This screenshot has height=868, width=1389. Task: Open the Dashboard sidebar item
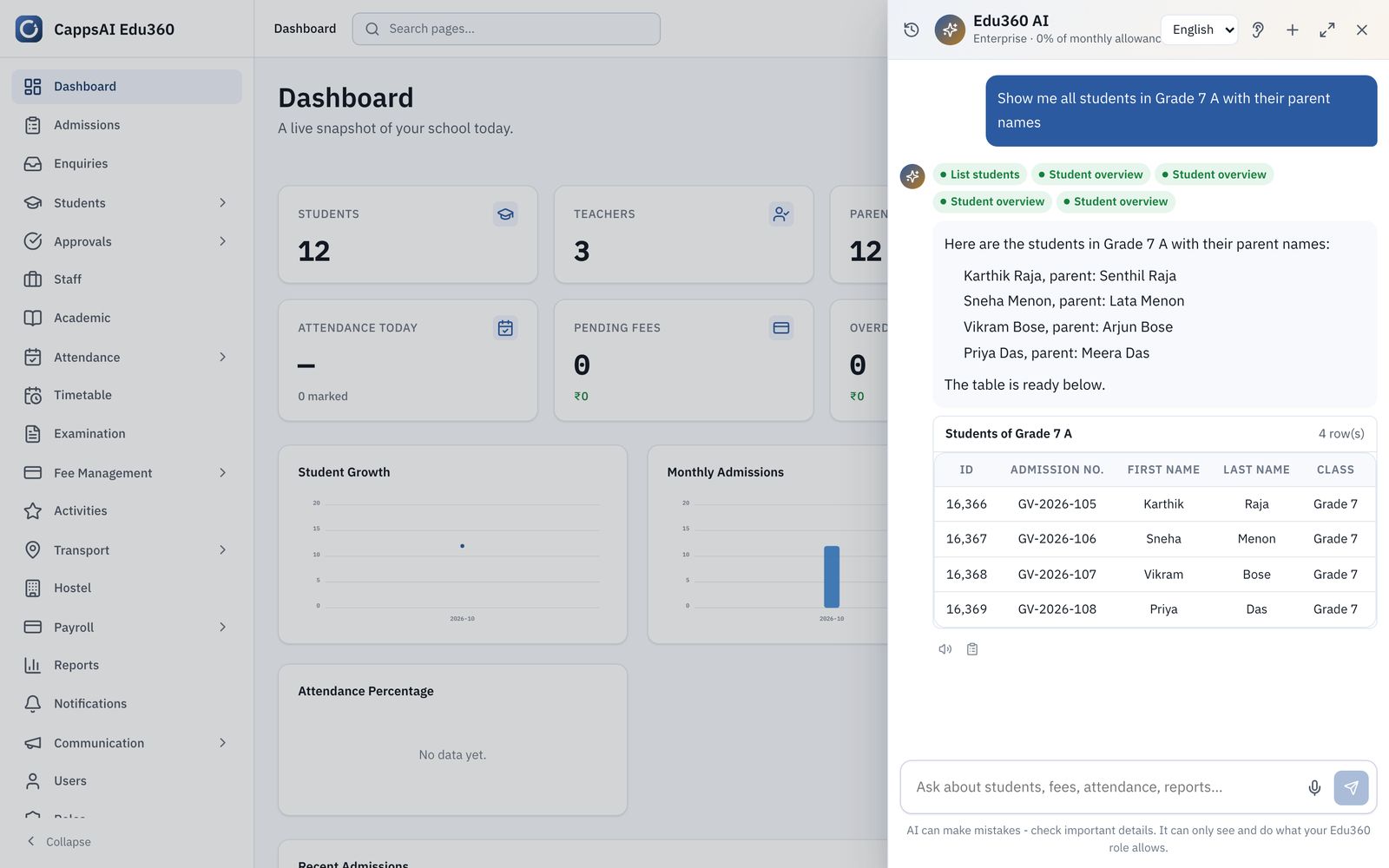127,87
